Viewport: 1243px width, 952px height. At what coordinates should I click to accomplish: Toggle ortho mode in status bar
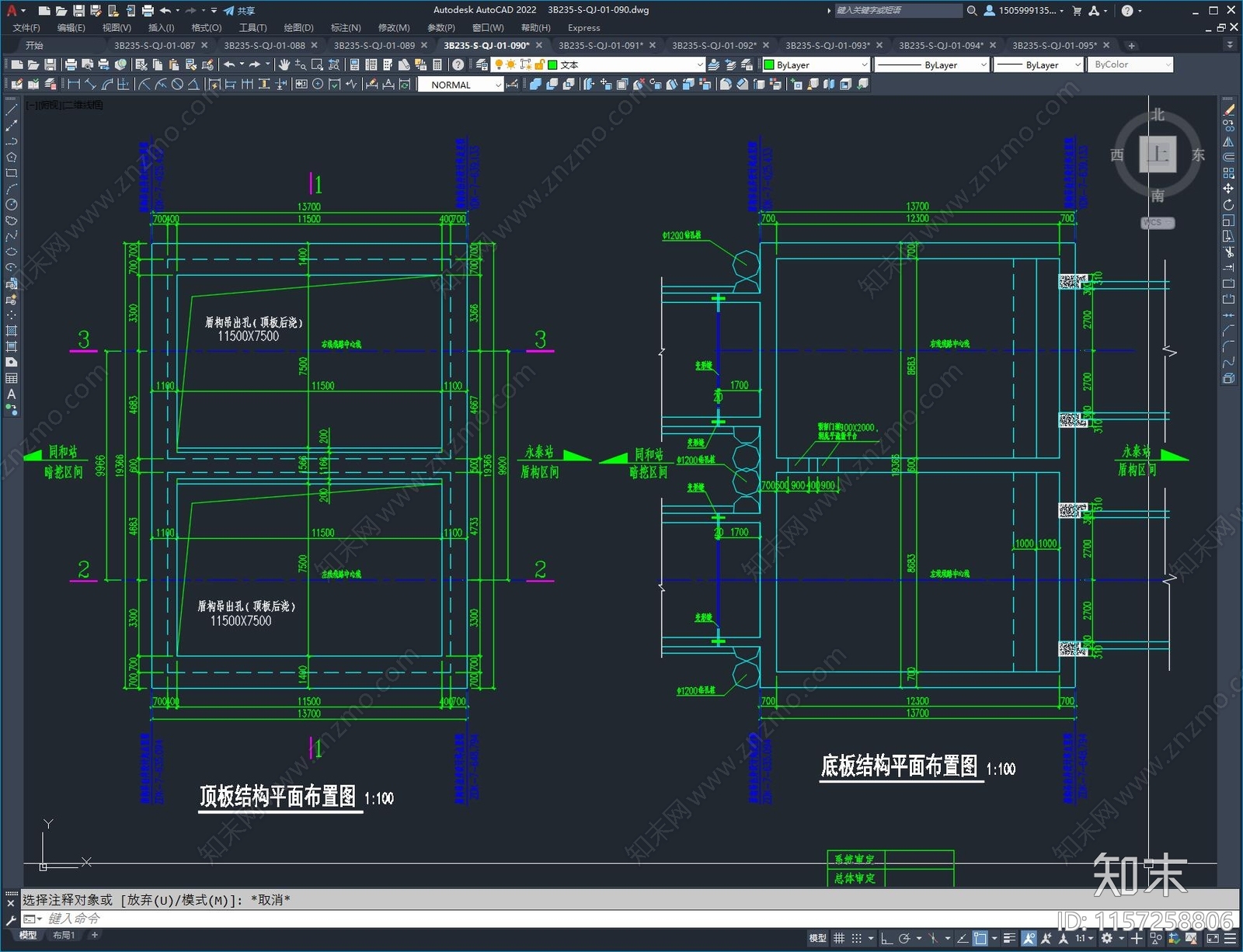886,938
